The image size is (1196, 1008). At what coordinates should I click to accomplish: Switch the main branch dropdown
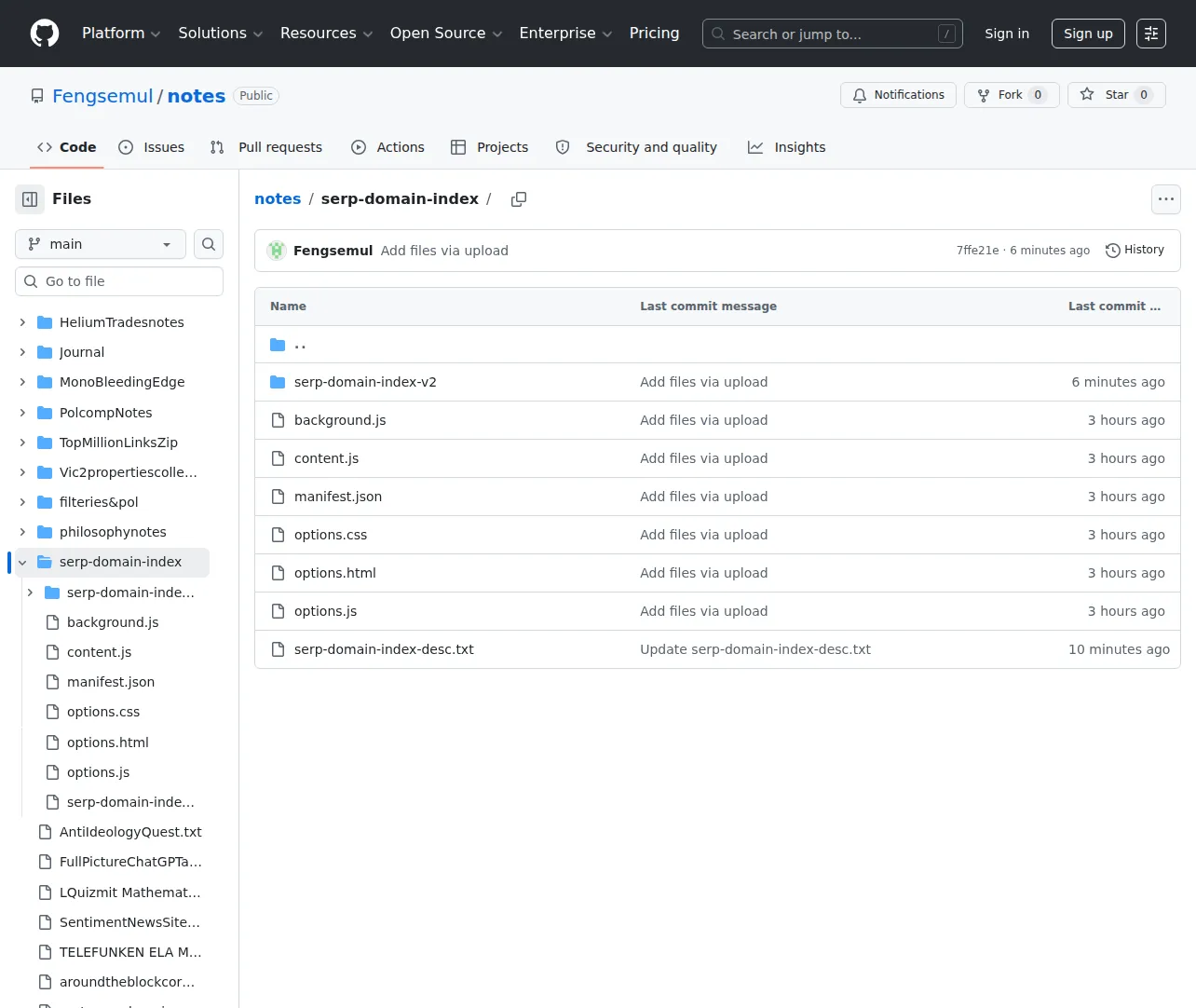101,244
